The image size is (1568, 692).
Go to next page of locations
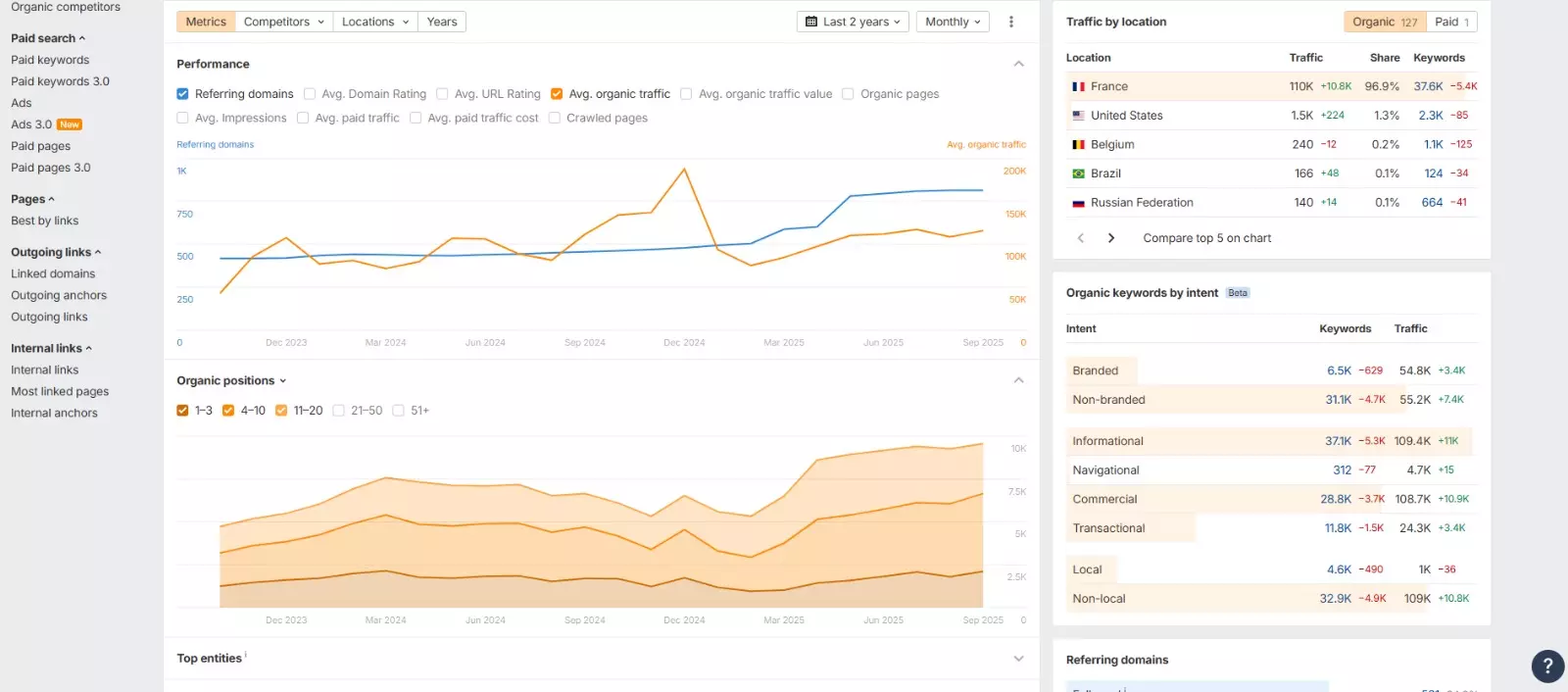pos(1111,238)
